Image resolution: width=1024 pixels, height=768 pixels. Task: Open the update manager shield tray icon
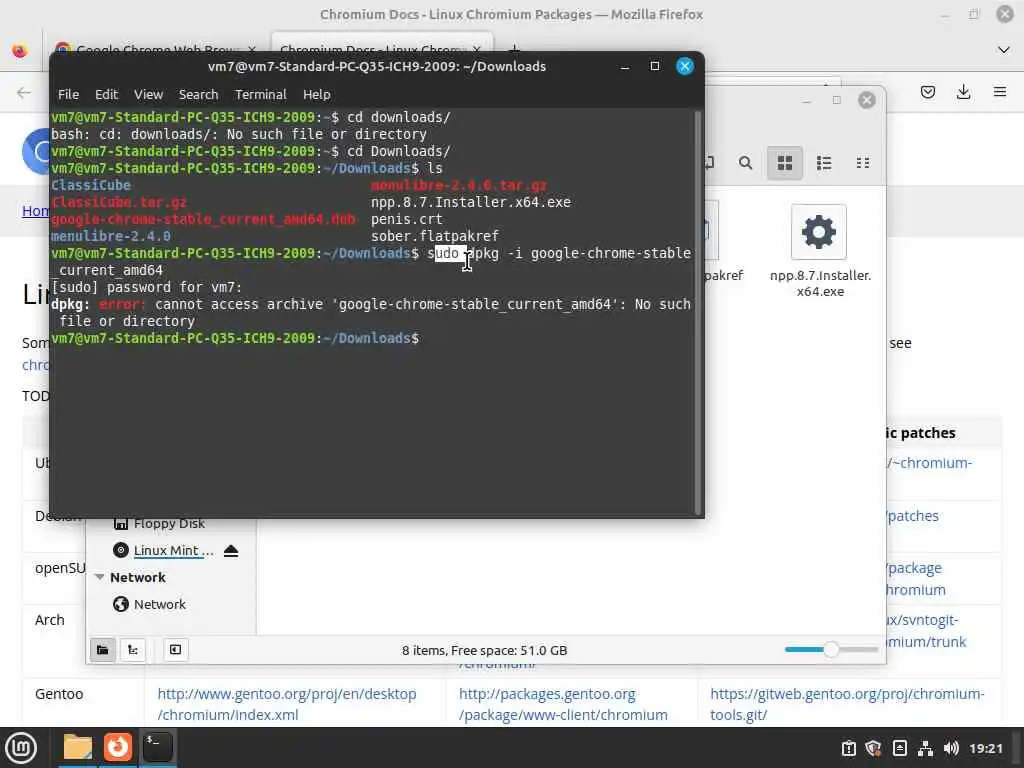point(873,748)
